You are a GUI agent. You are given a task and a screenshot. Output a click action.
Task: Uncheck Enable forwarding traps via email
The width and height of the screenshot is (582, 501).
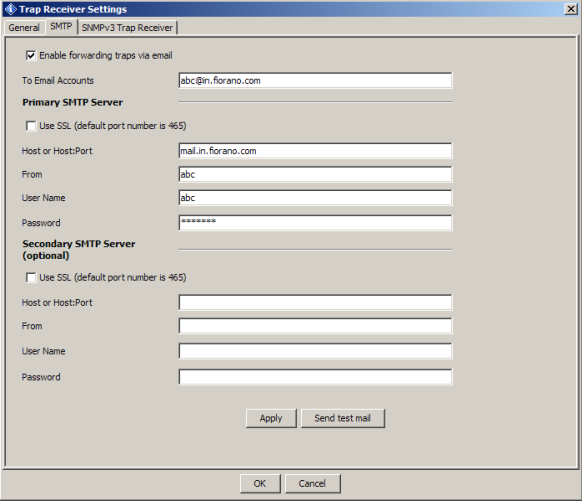31,56
